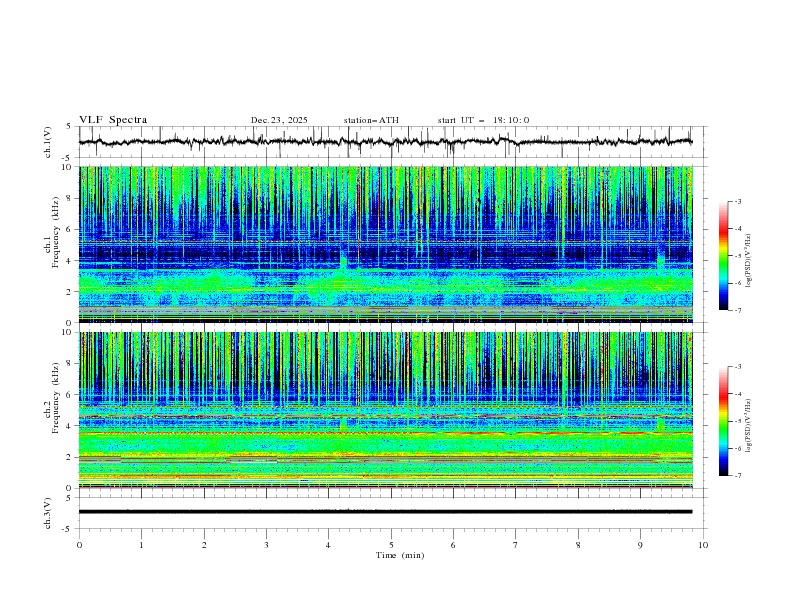This screenshot has width=792, height=612.
Task: Click the ch.1 "Frequency (kHz)" axis label
Action: tap(55, 230)
